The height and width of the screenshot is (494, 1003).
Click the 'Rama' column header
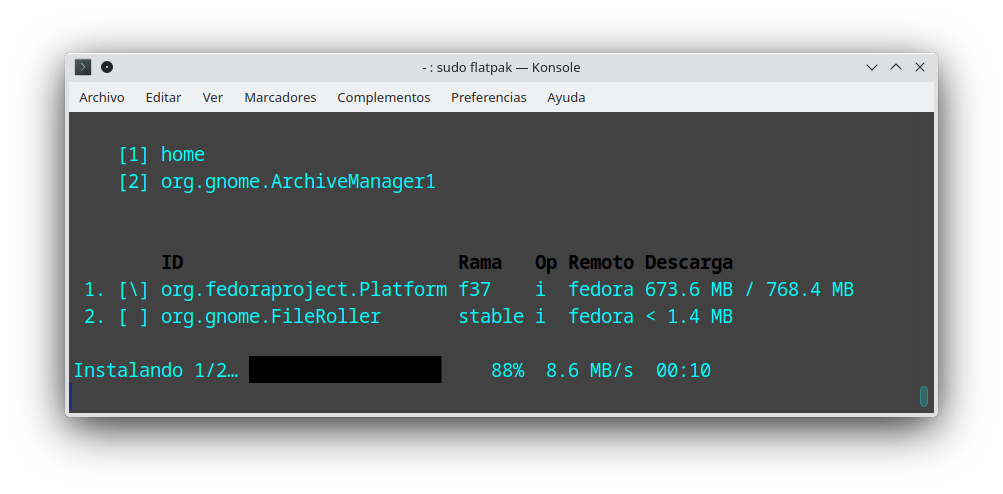[480, 262]
